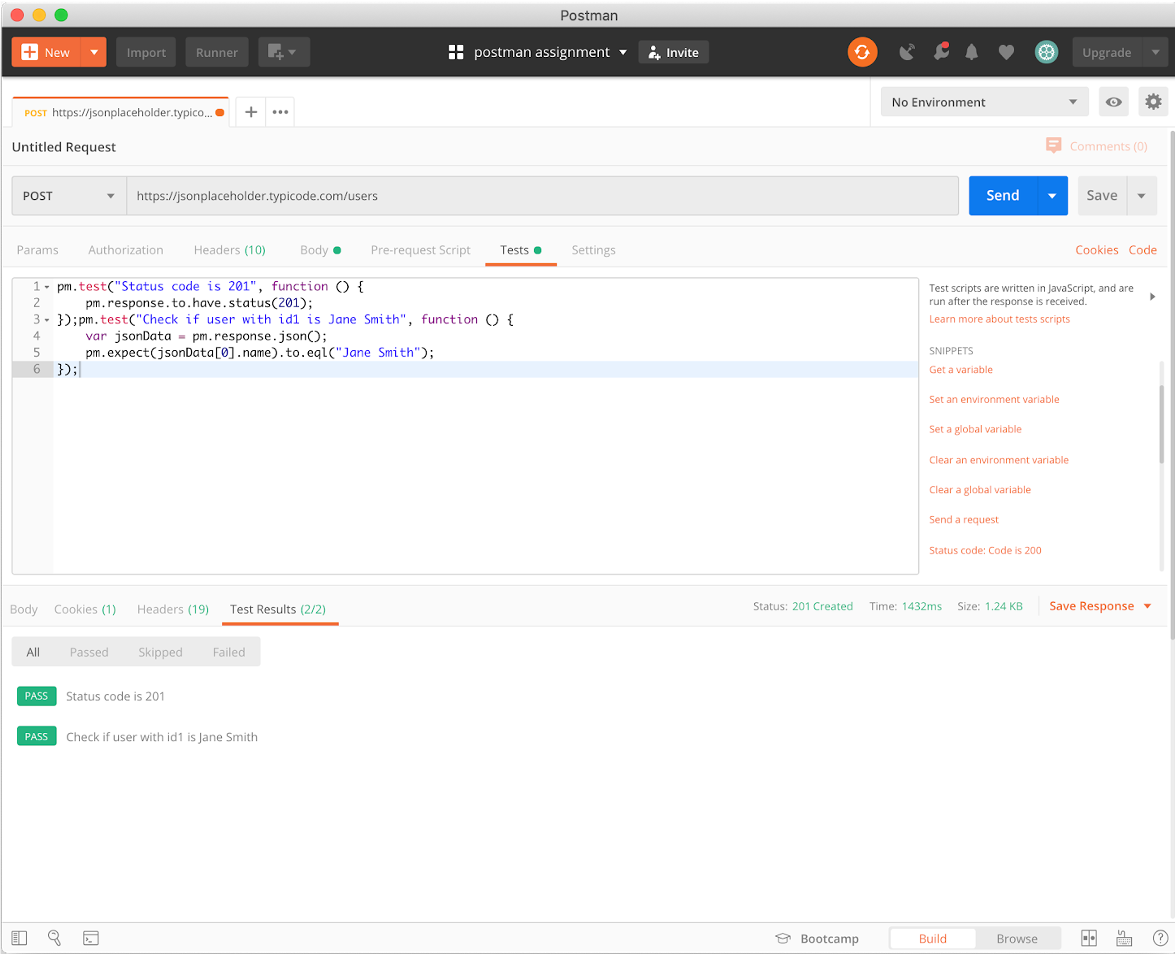
Task: Fold code at line 3 arrow
Action: tap(46, 320)
